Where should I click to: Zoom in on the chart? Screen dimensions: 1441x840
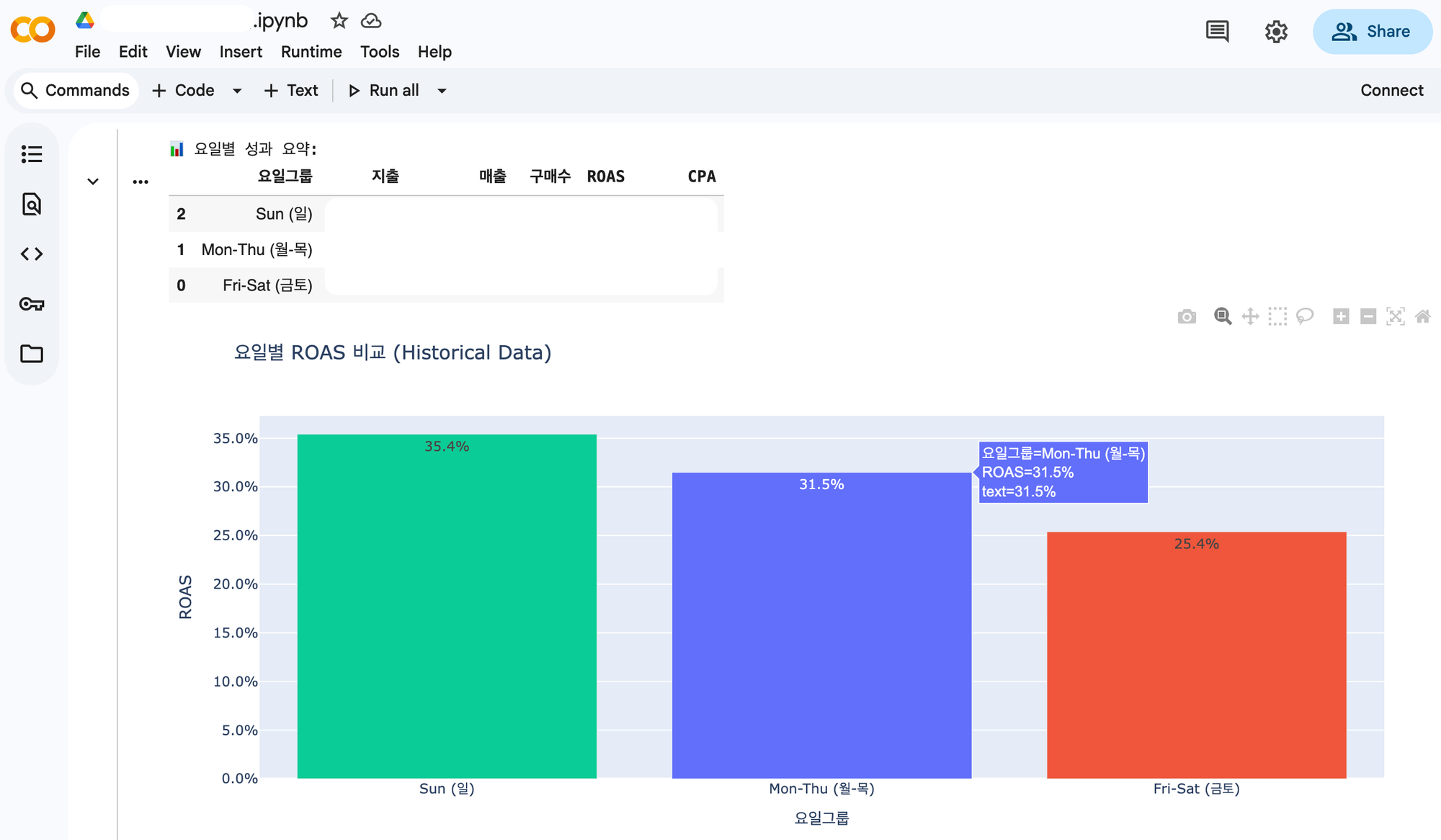[1341, 316]
